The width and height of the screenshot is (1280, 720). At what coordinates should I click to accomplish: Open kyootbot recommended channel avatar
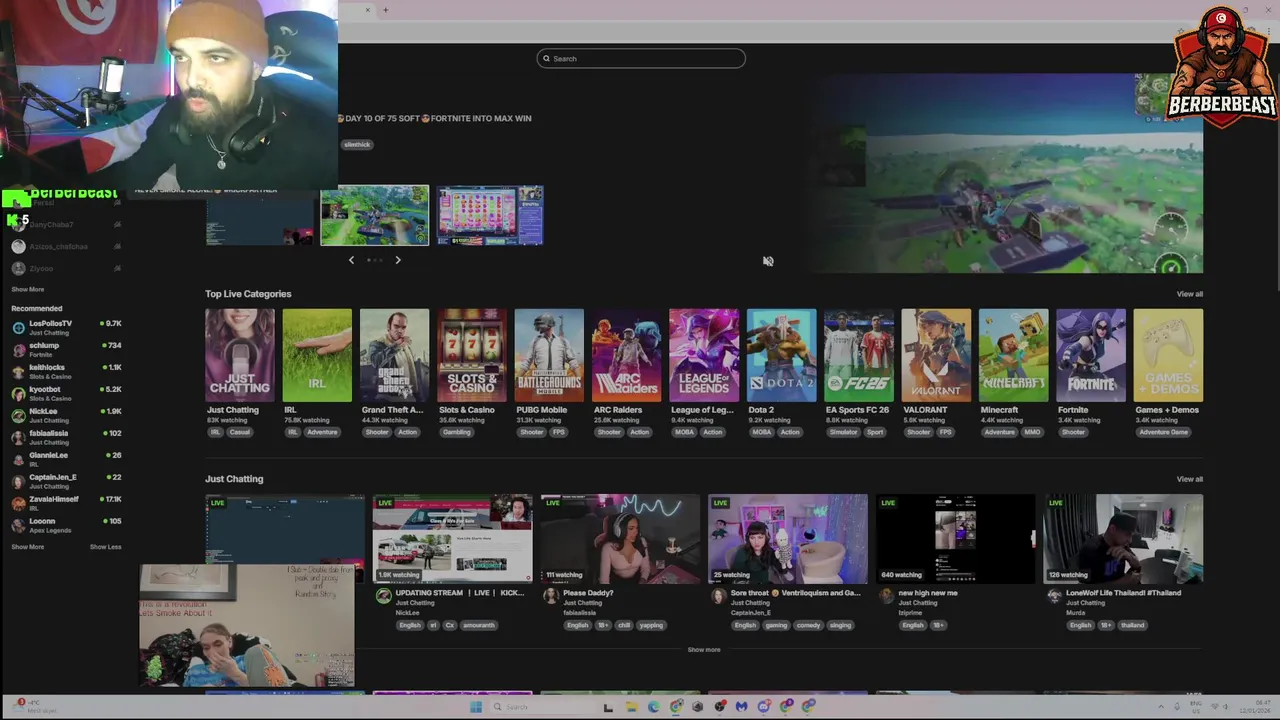pyautogui.click(x=18, y=393)
